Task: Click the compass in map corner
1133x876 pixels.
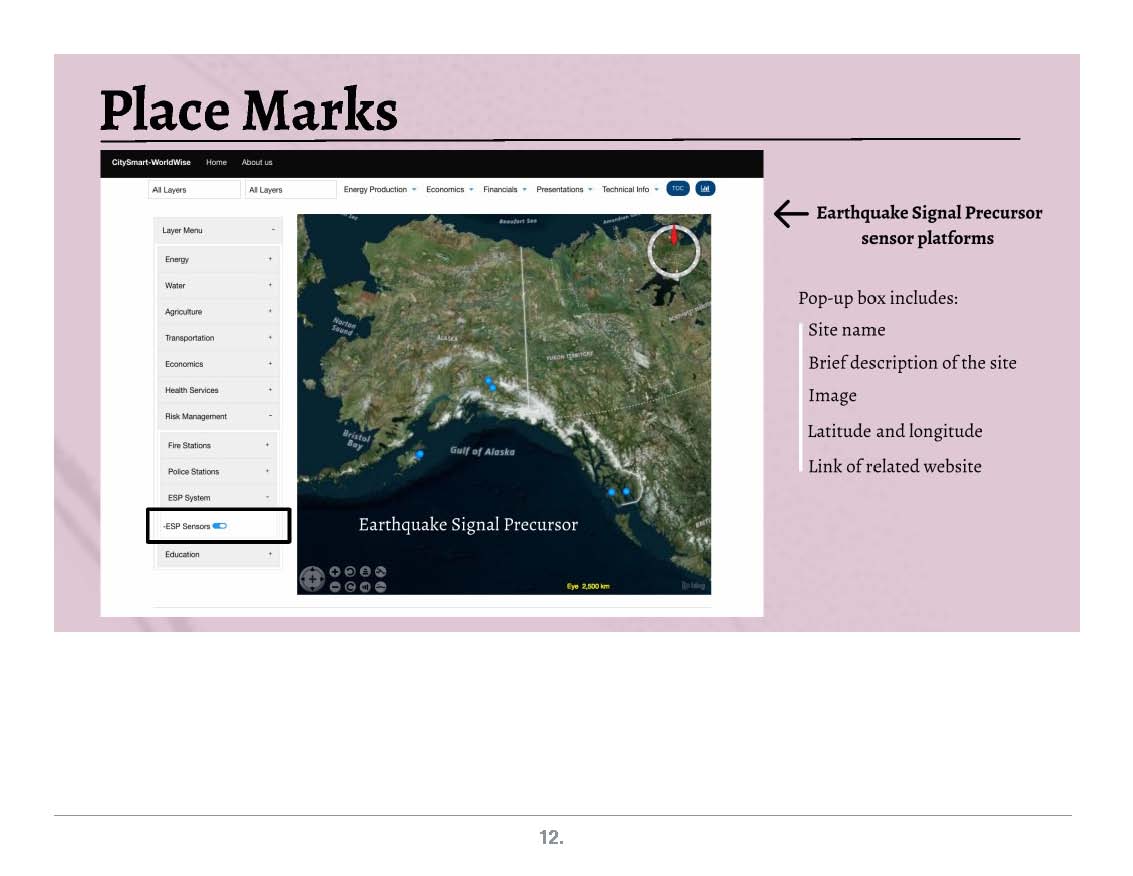Action: pos(673,250)
